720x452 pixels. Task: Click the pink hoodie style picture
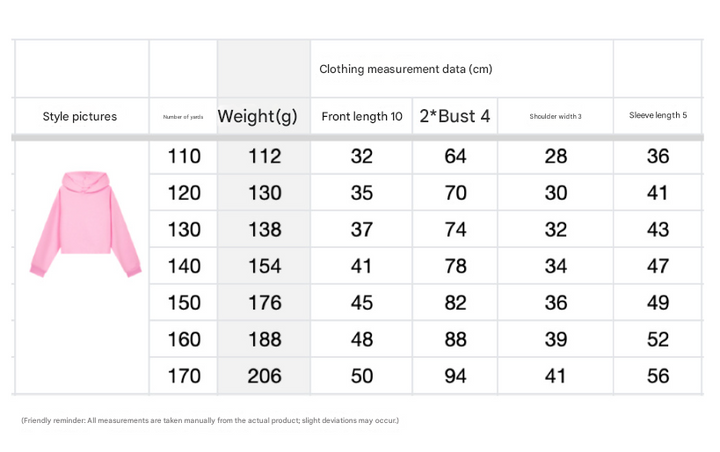click(x=84, y=224)
